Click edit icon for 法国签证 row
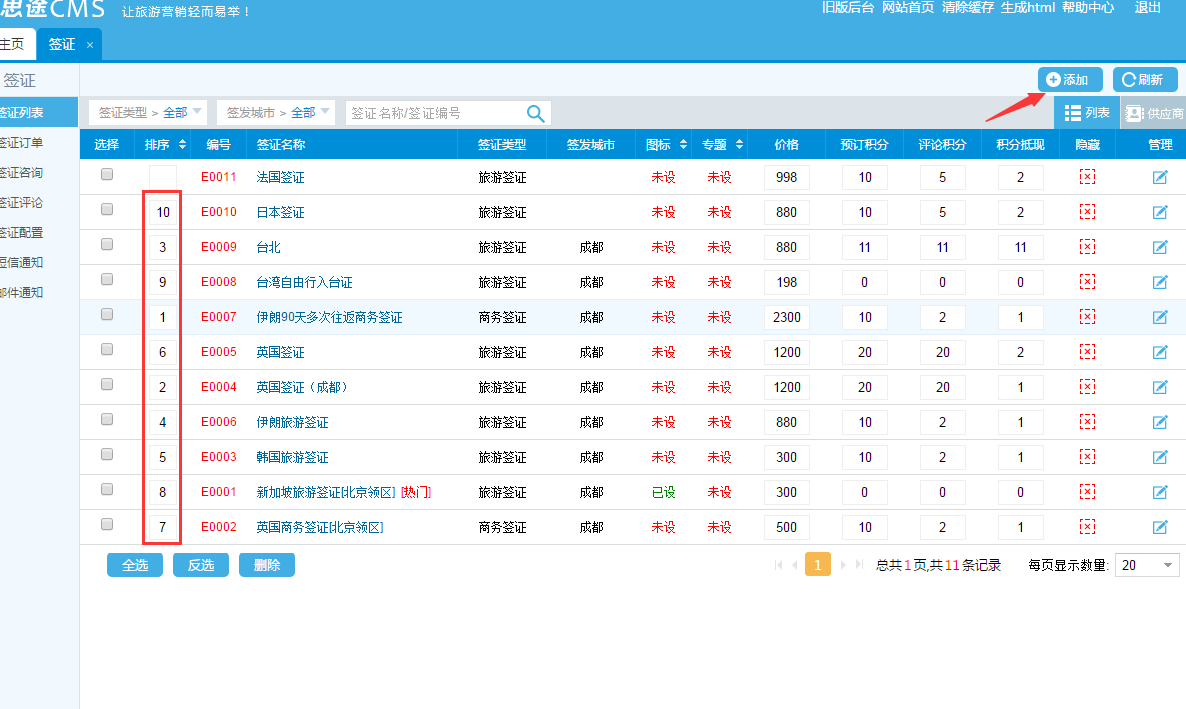The image size is (1186, 709). [x=1160, y=177]
